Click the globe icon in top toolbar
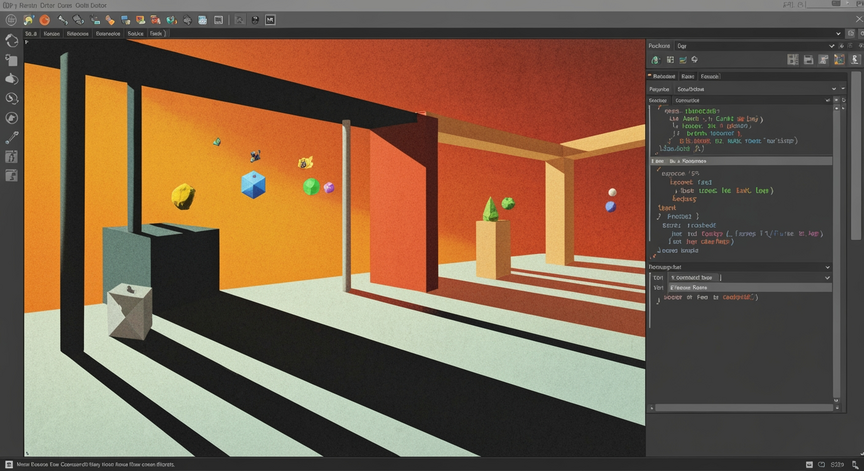This screenshot has width=864, height=471. pyautogui.click(x=10, y=20)
